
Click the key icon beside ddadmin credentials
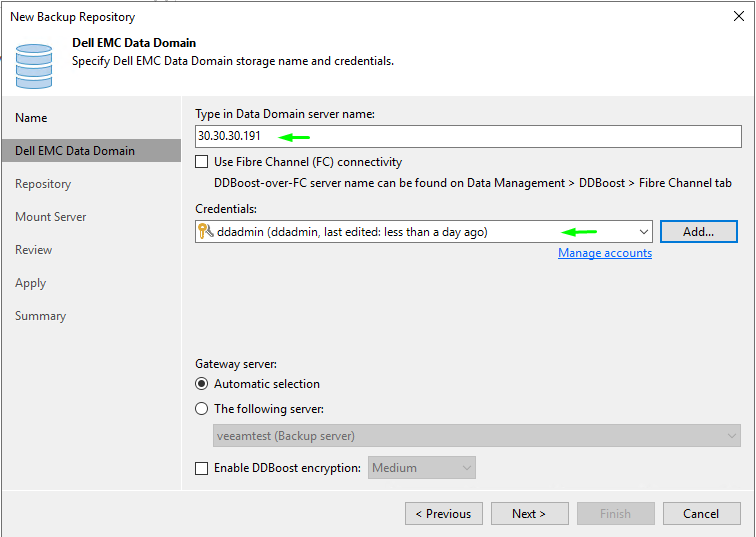pos(205,232)
